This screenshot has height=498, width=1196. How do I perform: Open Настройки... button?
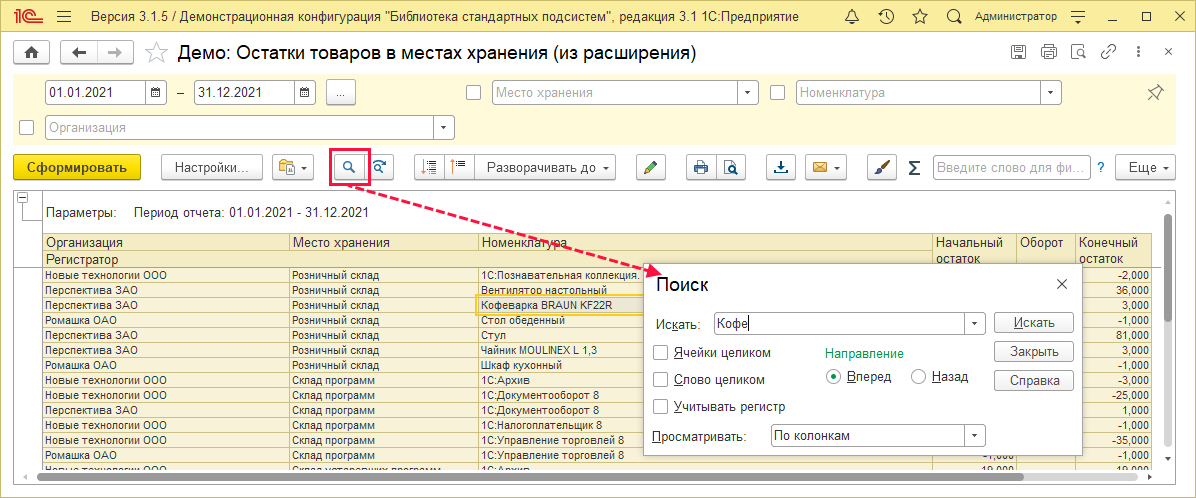(x=212, y=167)
